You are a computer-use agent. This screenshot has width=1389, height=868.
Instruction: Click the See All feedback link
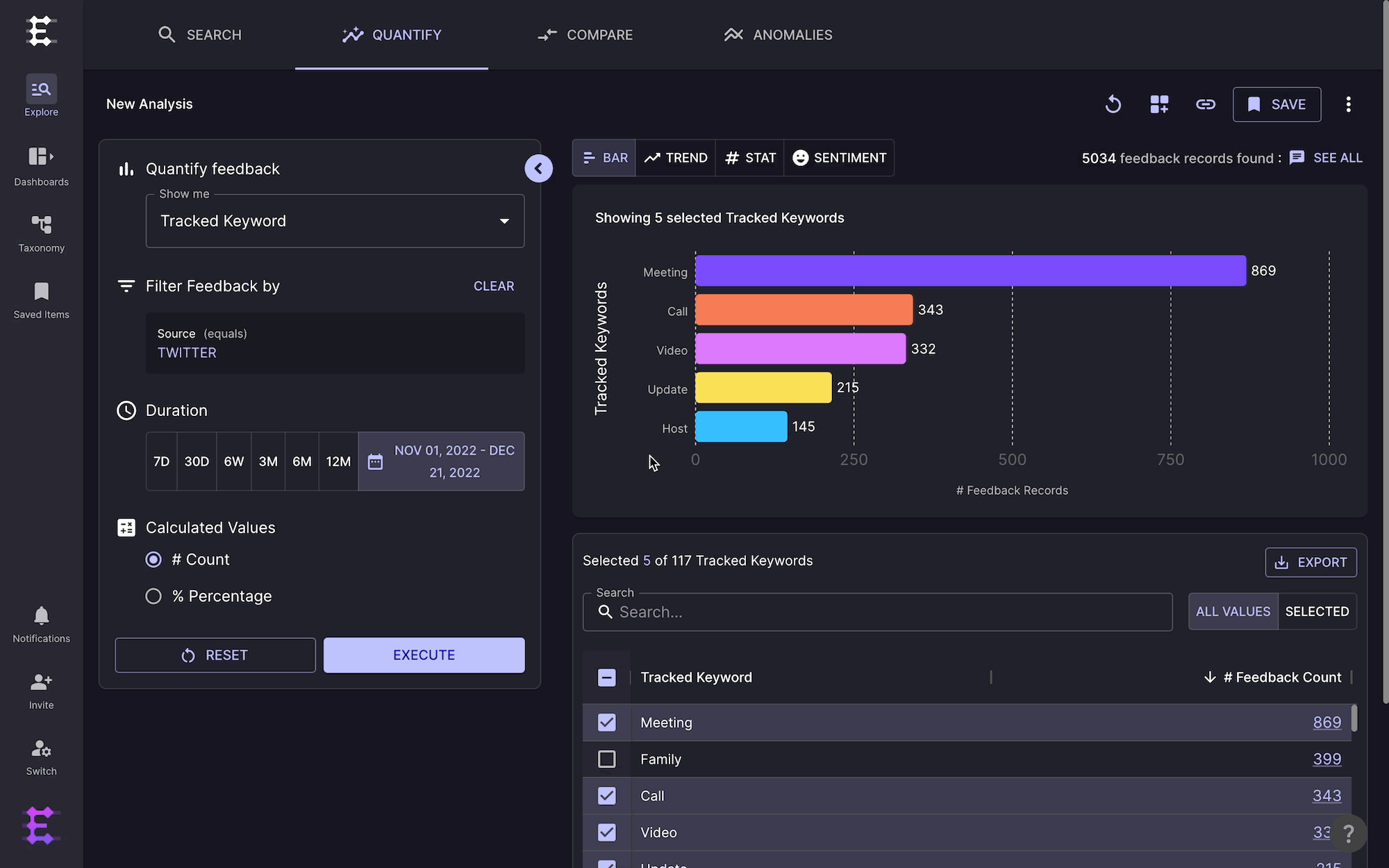1326,158
